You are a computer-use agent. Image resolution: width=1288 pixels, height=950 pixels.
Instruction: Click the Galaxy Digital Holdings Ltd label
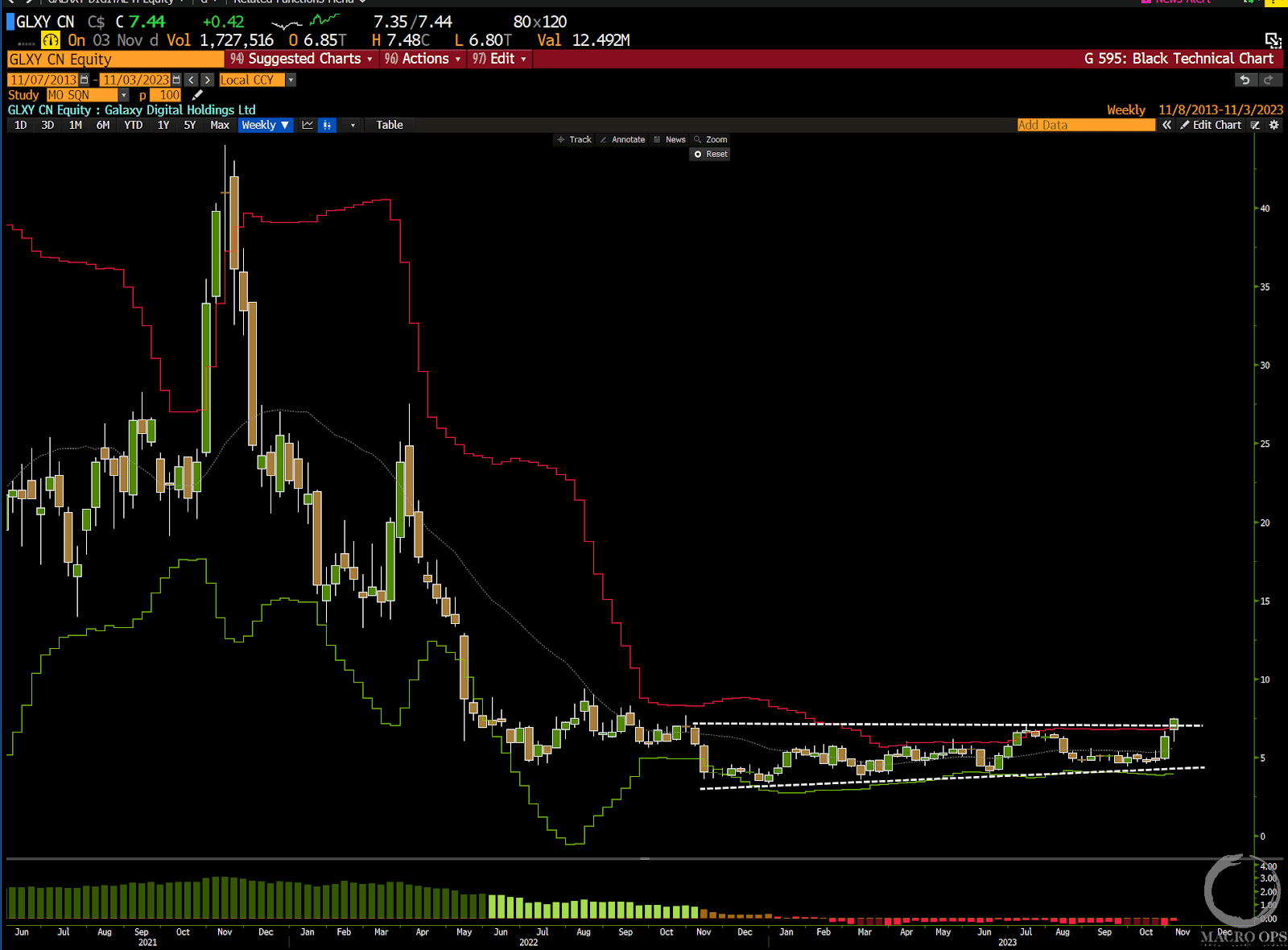[180, 110]
